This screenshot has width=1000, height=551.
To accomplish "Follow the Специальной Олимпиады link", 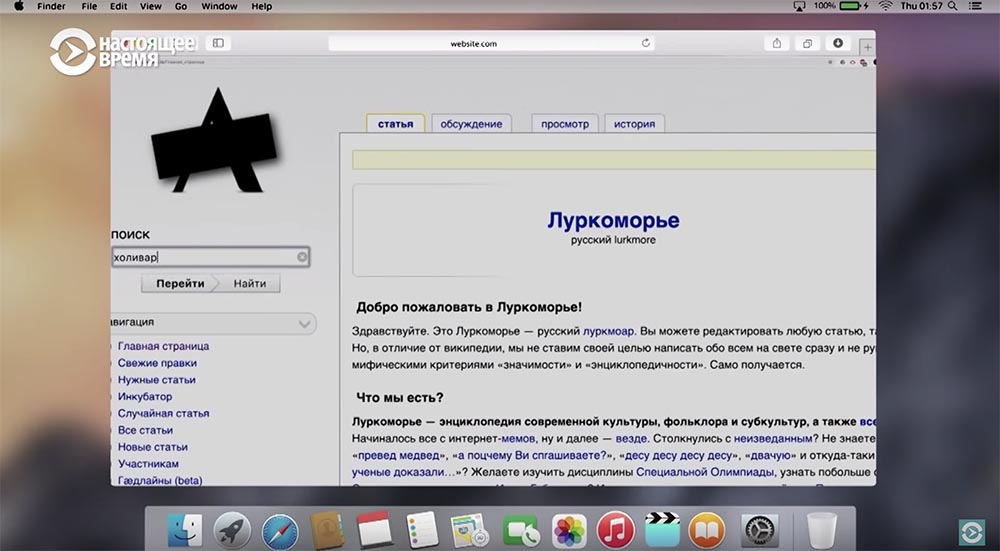I will [x=705, y=472].
